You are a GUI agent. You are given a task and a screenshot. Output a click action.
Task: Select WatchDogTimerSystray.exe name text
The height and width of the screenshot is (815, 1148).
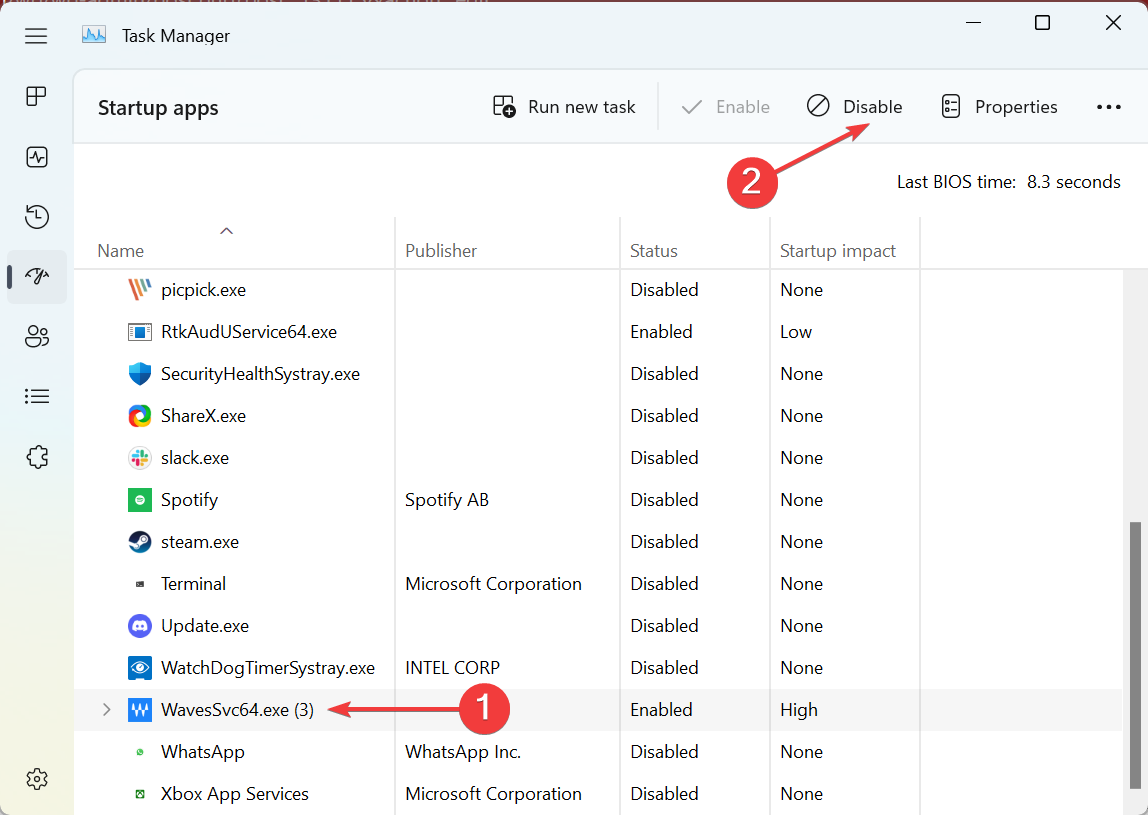tap(268, 668)
